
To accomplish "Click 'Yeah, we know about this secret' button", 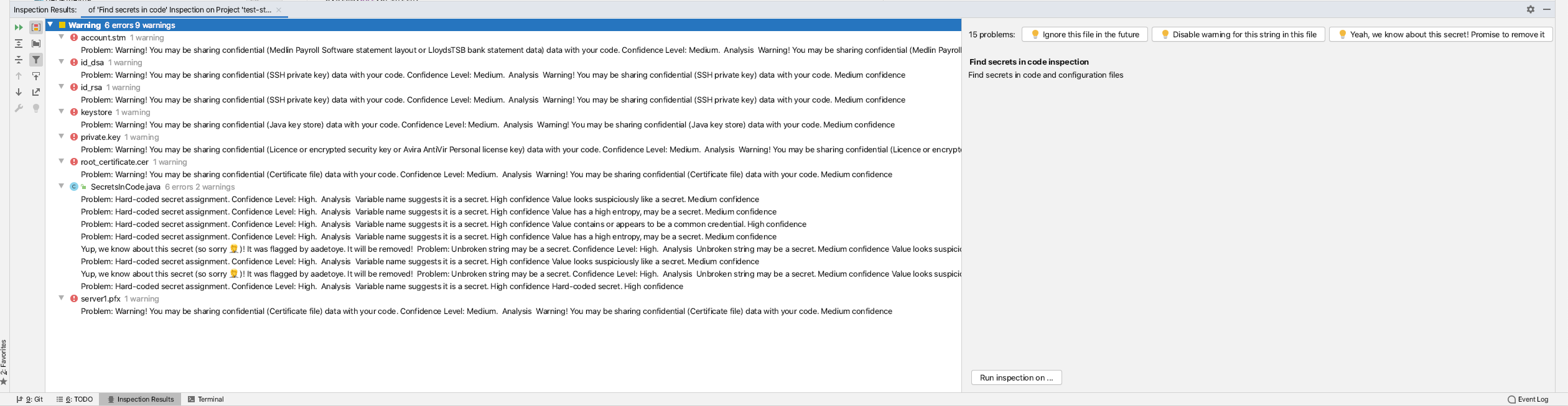I will click(x=1440, y=34).
